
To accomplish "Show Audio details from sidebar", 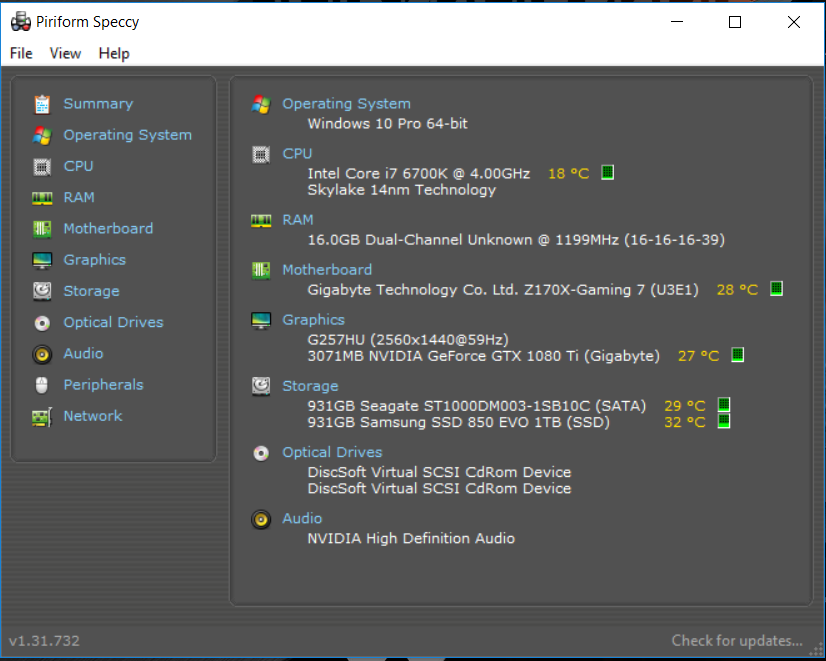I will point(83,353).
